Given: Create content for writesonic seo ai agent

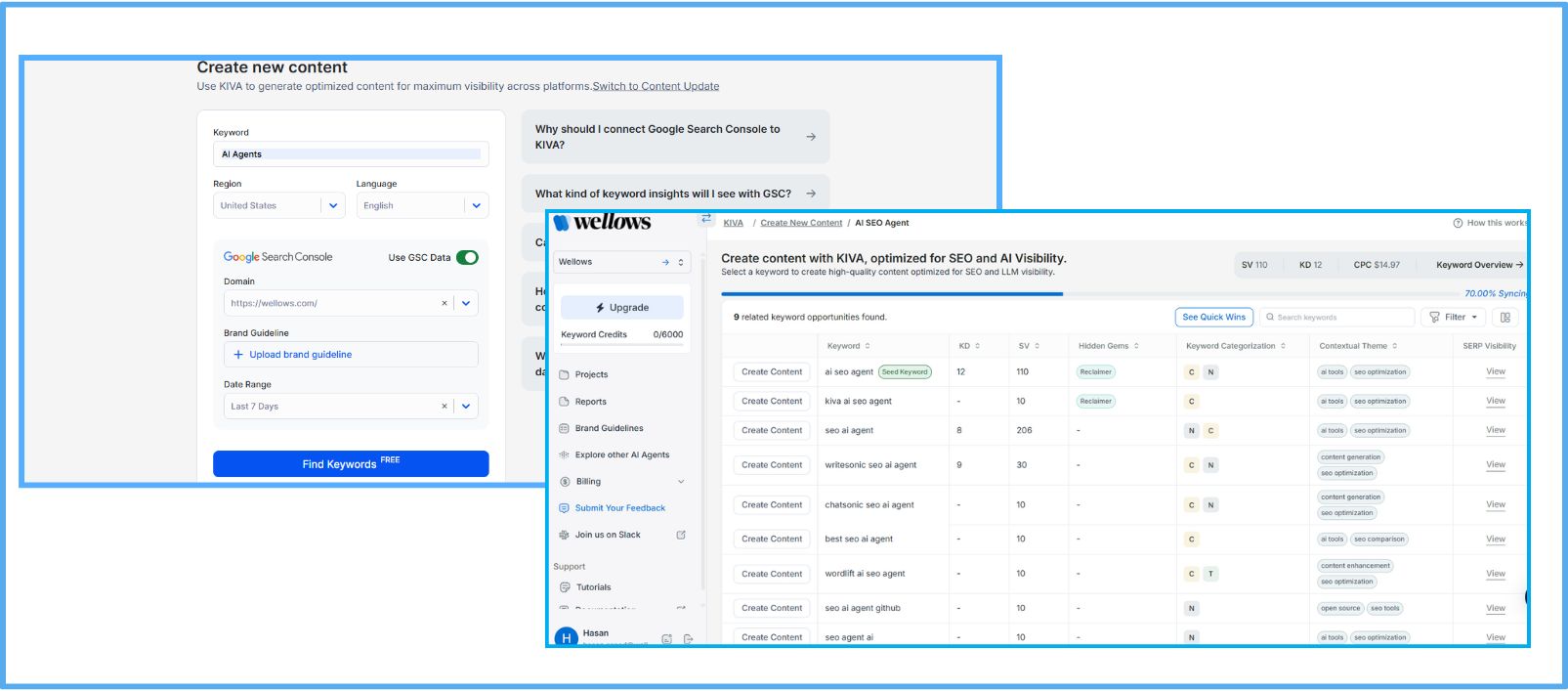Looking at the screenshot, I should click(x=772, y=465).
